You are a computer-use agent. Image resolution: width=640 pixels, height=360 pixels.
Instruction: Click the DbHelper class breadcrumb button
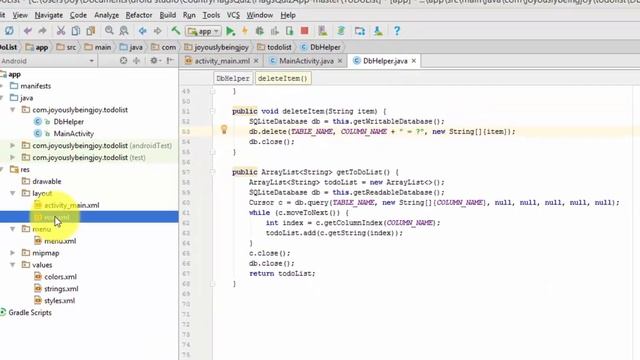(x=233, y=78)
